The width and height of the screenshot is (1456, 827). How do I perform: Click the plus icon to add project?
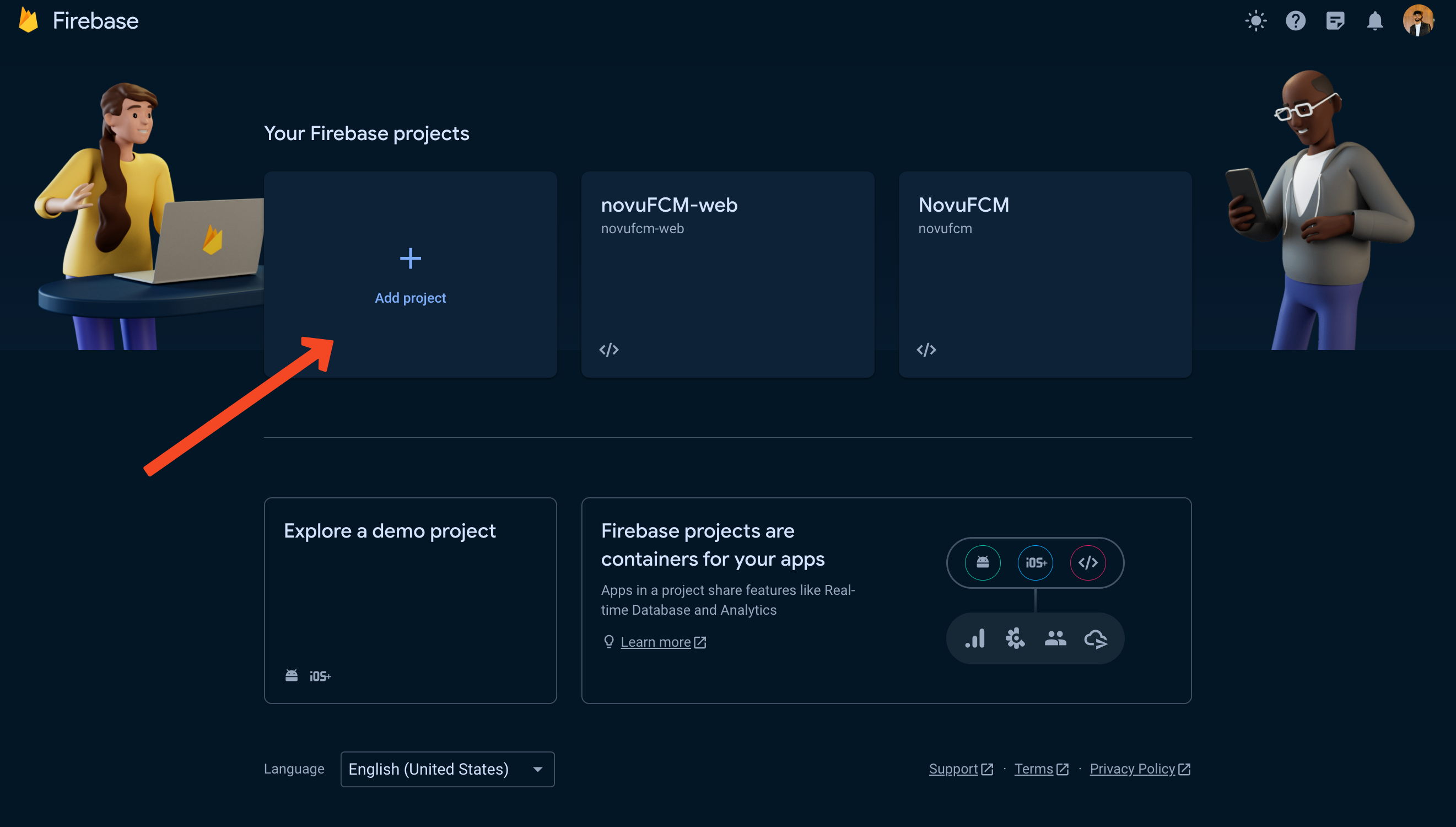(x=410, y=259)
